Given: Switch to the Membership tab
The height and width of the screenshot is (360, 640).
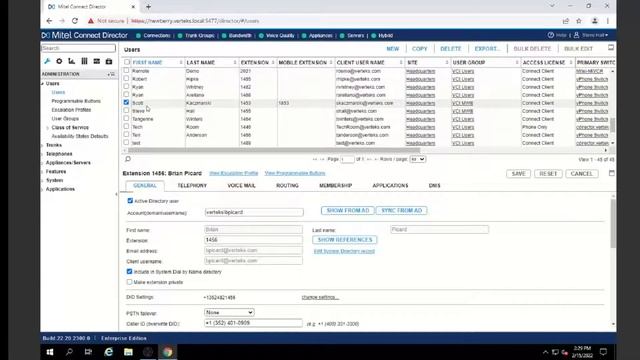Looking at the screenshot, I should pos(336,185).
